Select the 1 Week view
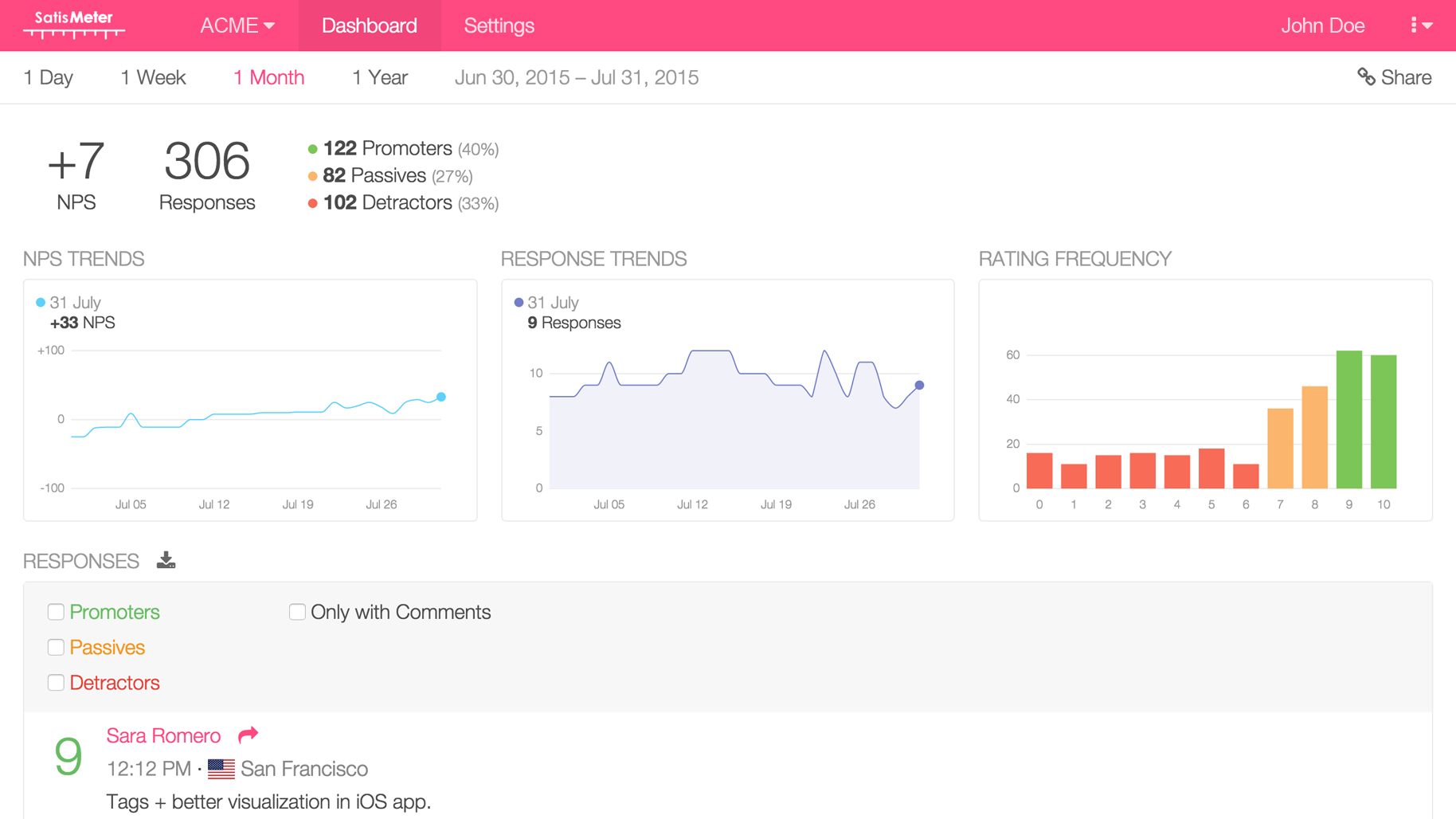Viewport: 1456px width, 819px height. click(153, 77)
